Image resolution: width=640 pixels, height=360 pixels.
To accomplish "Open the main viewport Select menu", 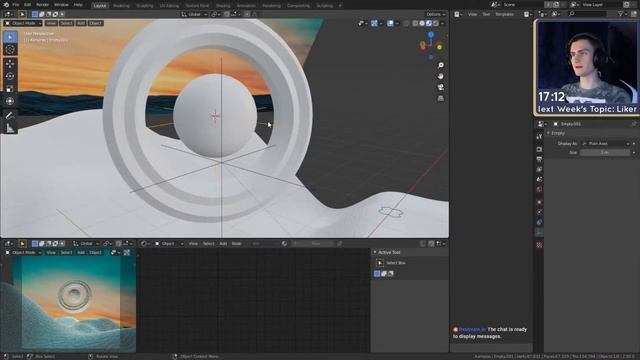I will (67, 23).
